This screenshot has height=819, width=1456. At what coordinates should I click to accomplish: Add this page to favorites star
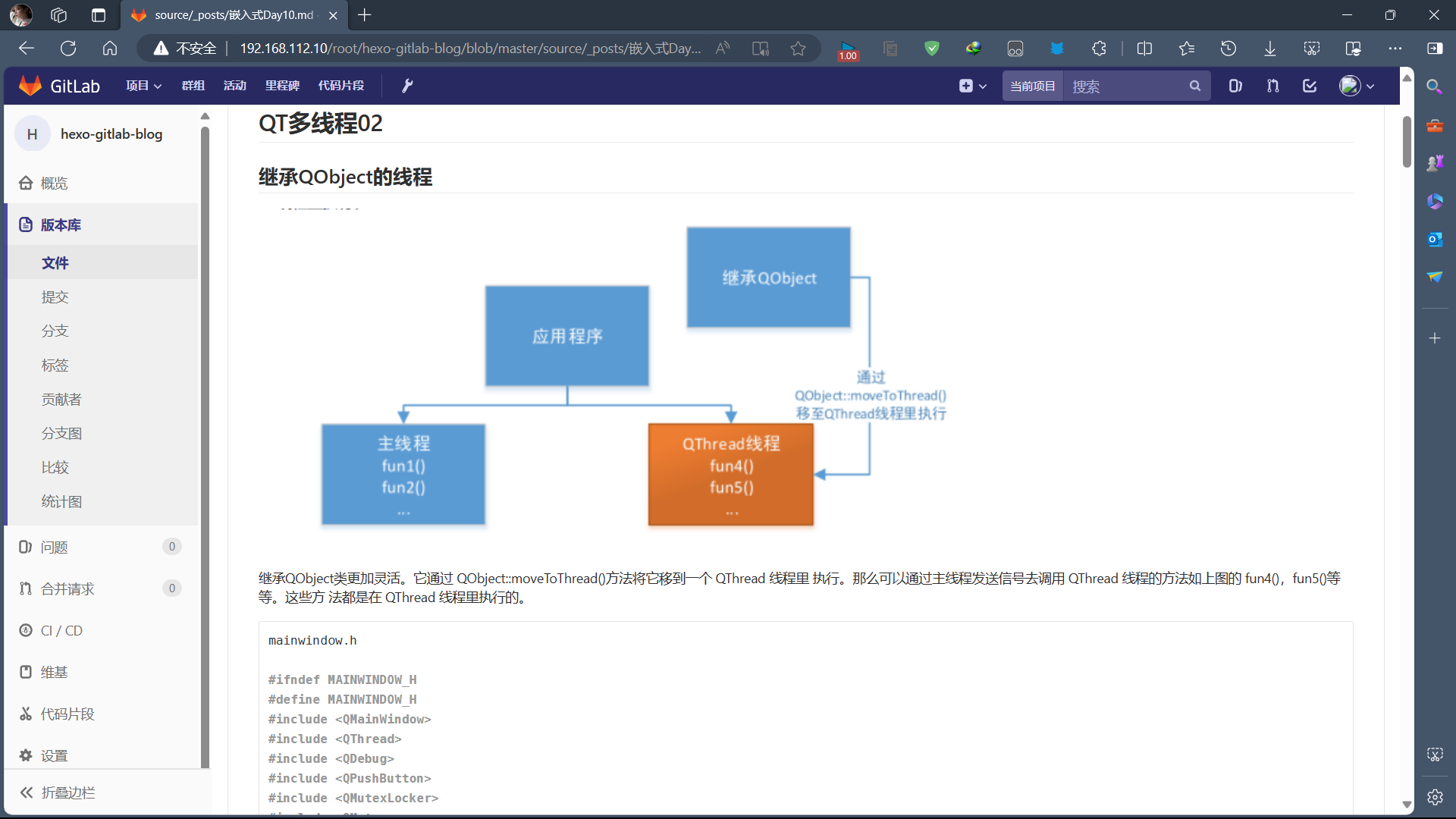point(798,49)
